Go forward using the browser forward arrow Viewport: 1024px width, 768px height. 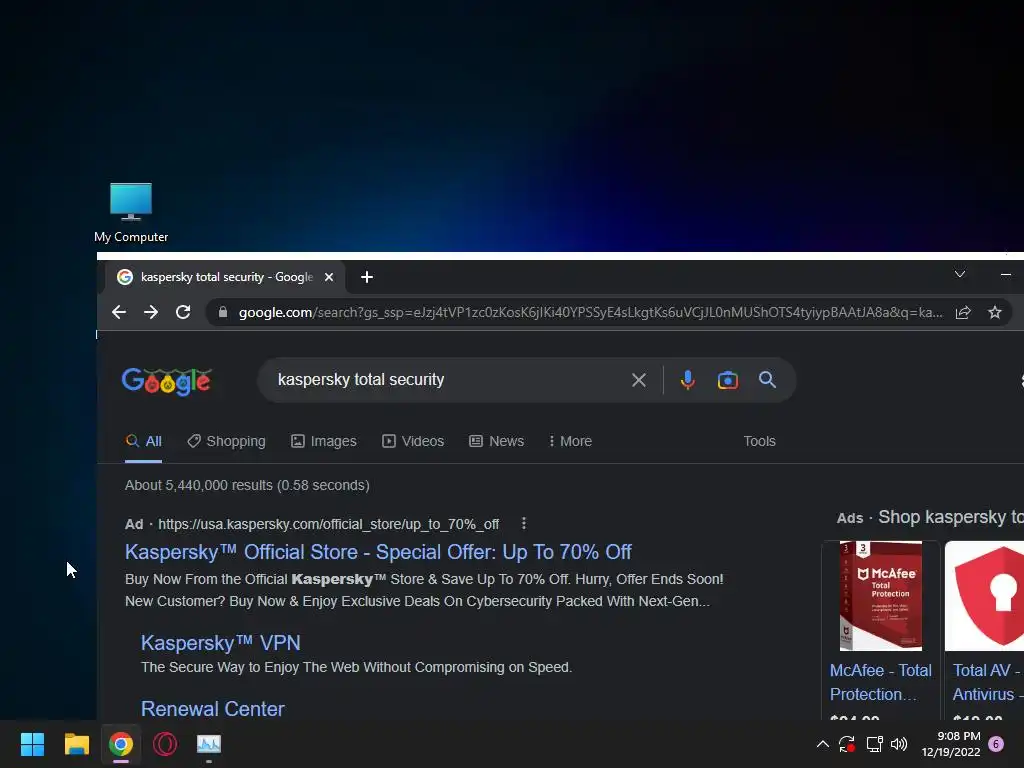tap(151, 312)
